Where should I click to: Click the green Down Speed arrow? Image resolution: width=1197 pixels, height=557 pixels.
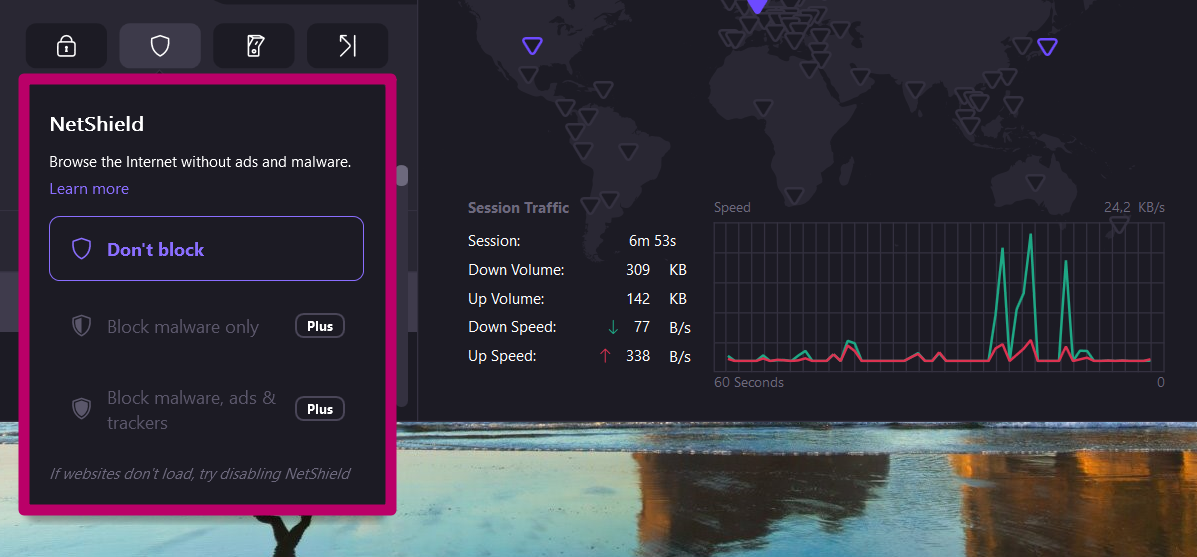(613, 327)
